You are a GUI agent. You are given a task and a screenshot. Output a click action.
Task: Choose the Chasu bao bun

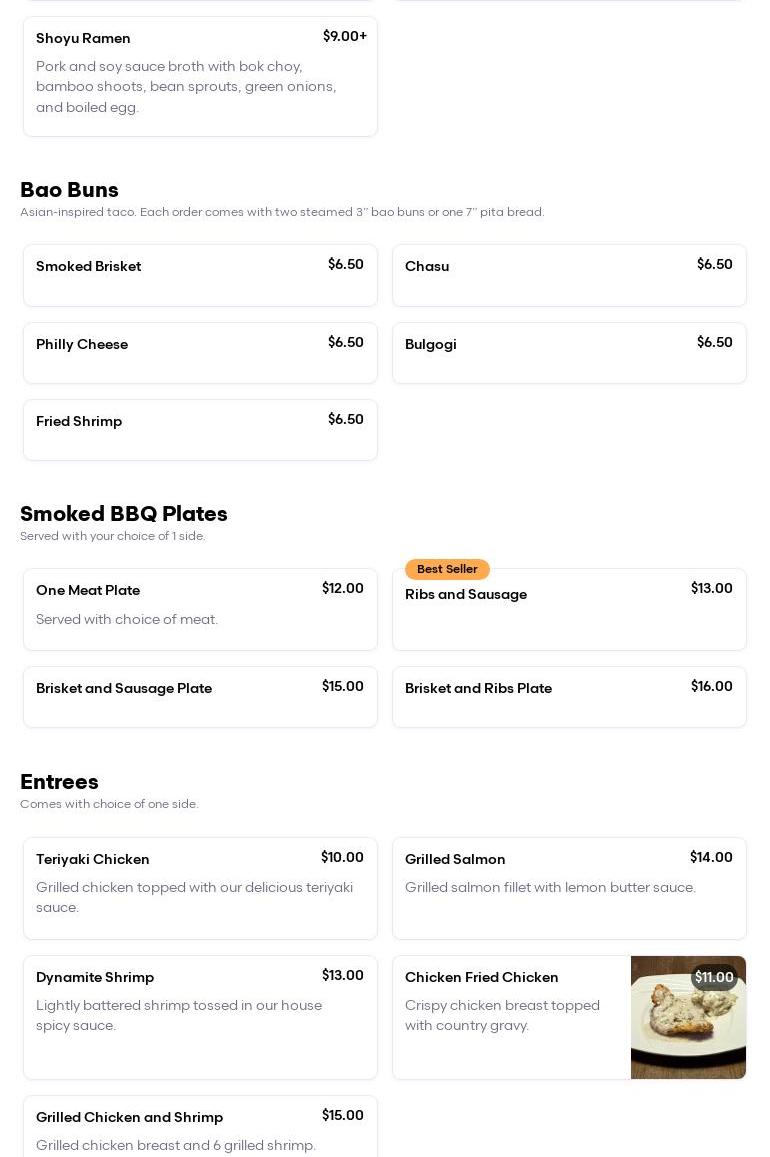569,275
